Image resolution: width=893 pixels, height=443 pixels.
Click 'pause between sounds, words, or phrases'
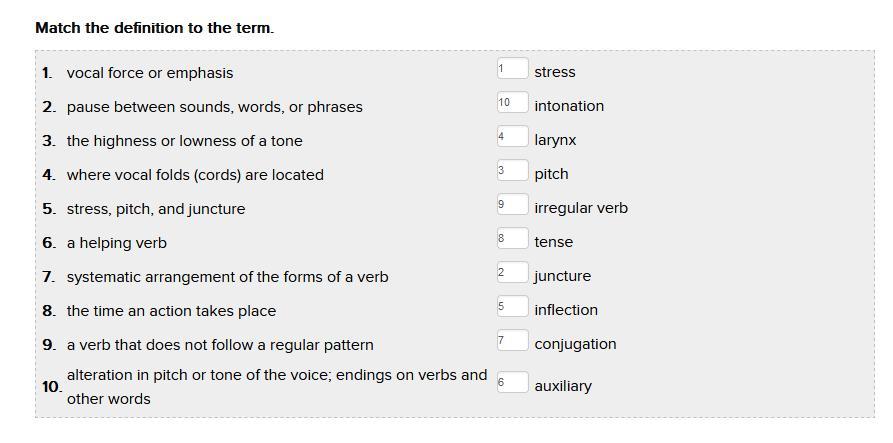(x=215, y=107)
